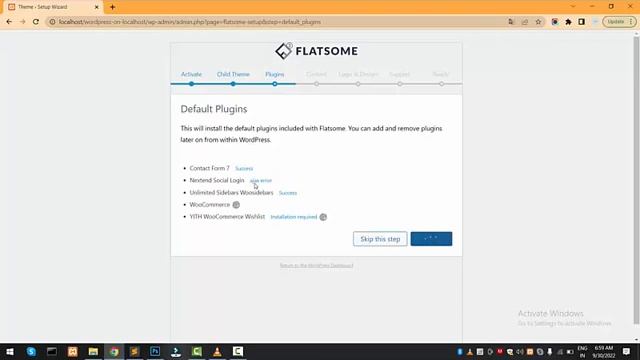Click the spinner icon beside YITH WooCommerce Wishlist
Image resolution: width=640 pixels, height=360 pixels.
tap(323, 217)
